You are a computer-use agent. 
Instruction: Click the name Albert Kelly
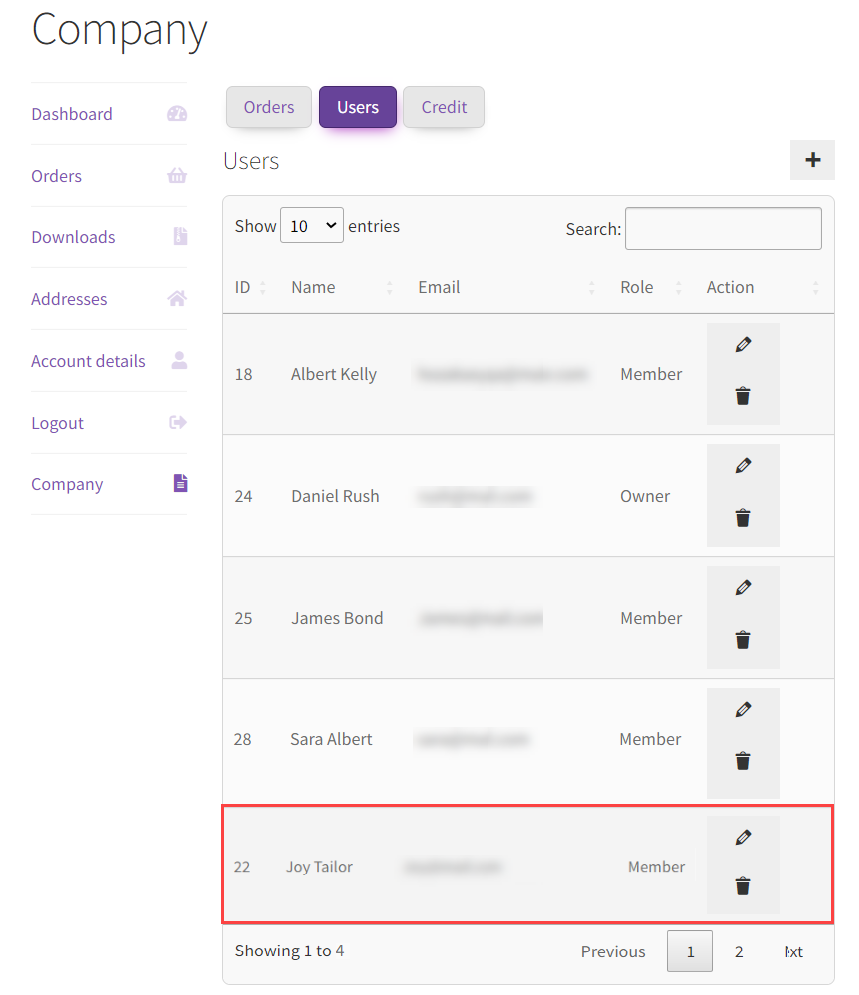point(334,374)
